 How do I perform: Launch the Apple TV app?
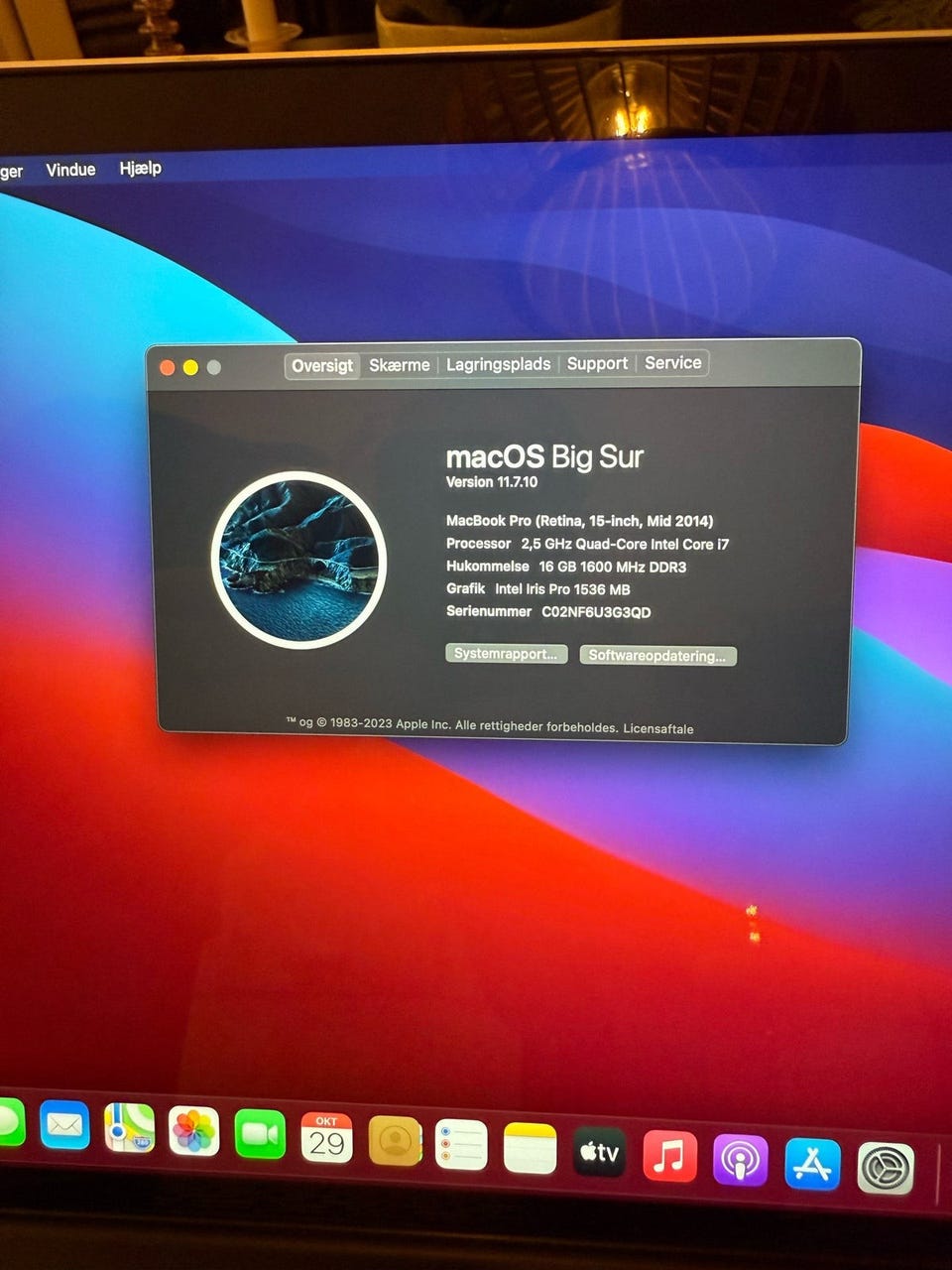[x=599, y=1152]
